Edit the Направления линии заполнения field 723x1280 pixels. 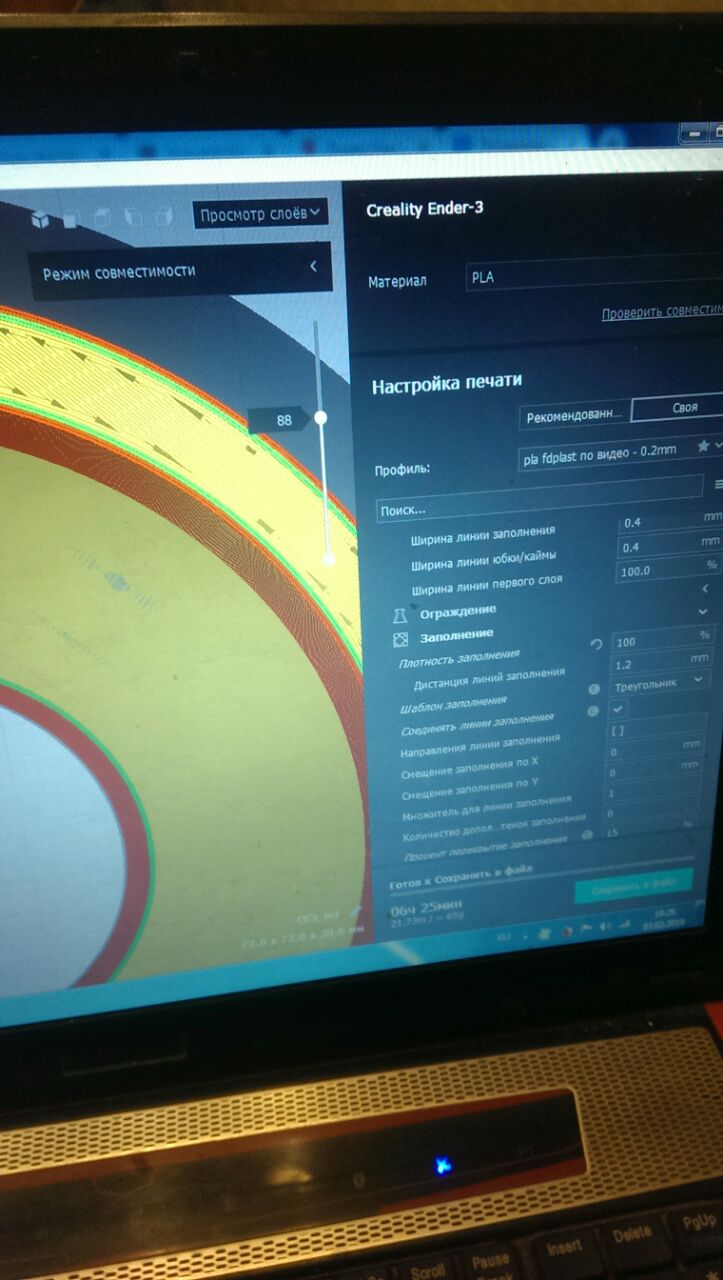click(657, 729)
